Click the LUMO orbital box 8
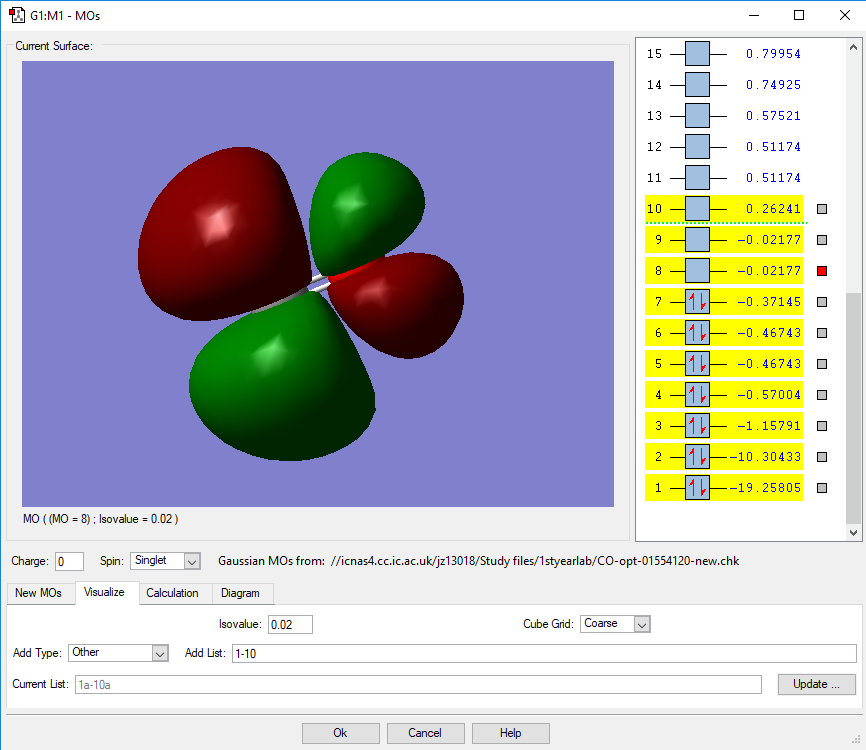Viewport: 866px width, 750px height. click(x=697, y=271)
